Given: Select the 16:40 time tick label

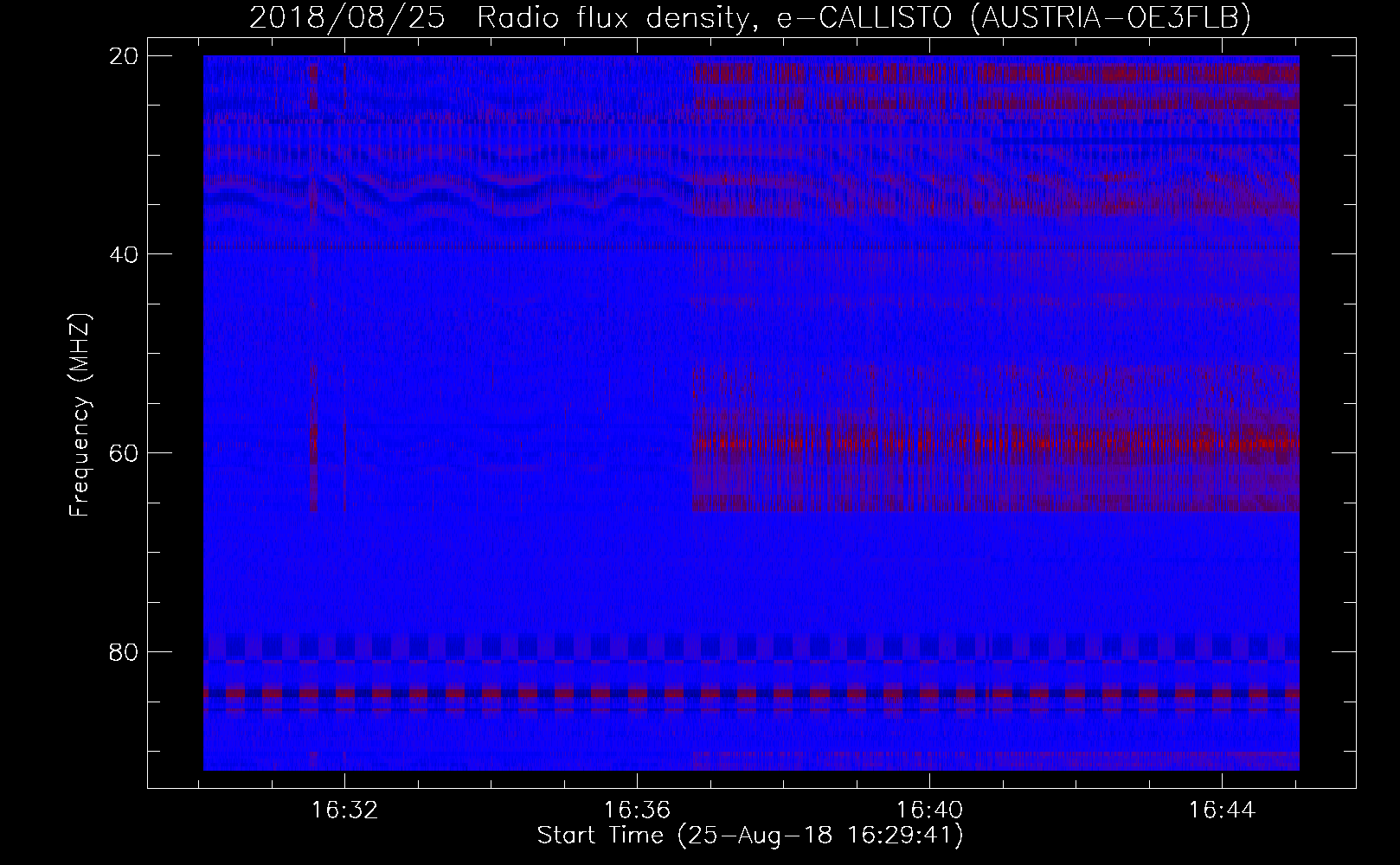Looking at the screenshot, I should point(929,810).
